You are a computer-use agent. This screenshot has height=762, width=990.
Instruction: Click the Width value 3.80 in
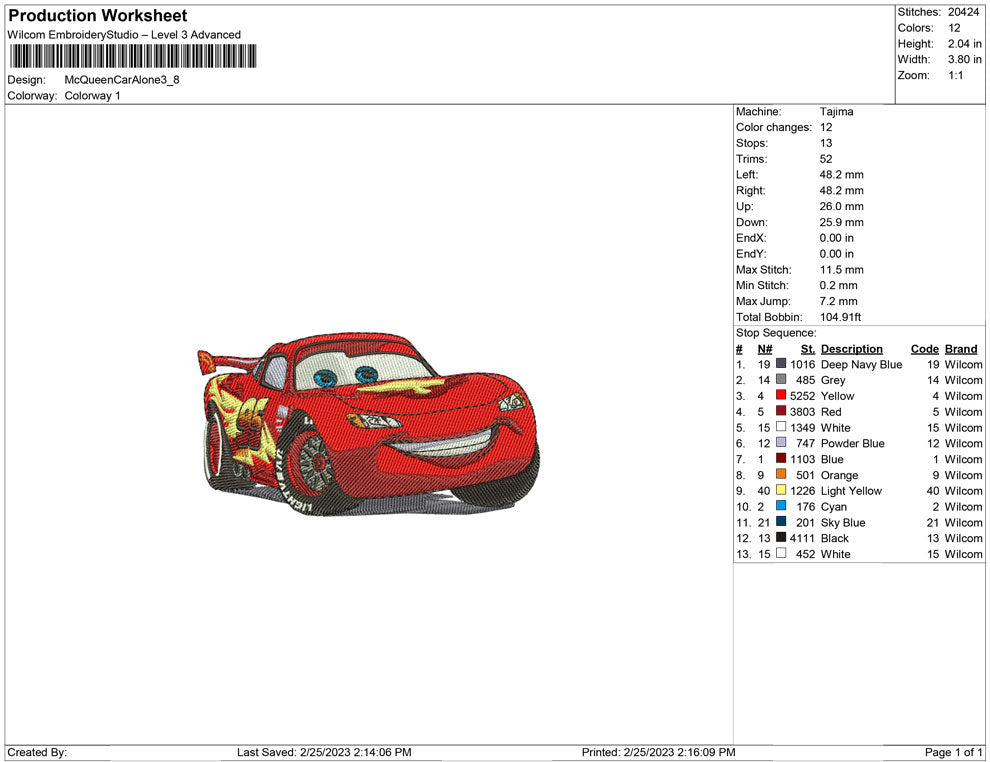[965, 59]
